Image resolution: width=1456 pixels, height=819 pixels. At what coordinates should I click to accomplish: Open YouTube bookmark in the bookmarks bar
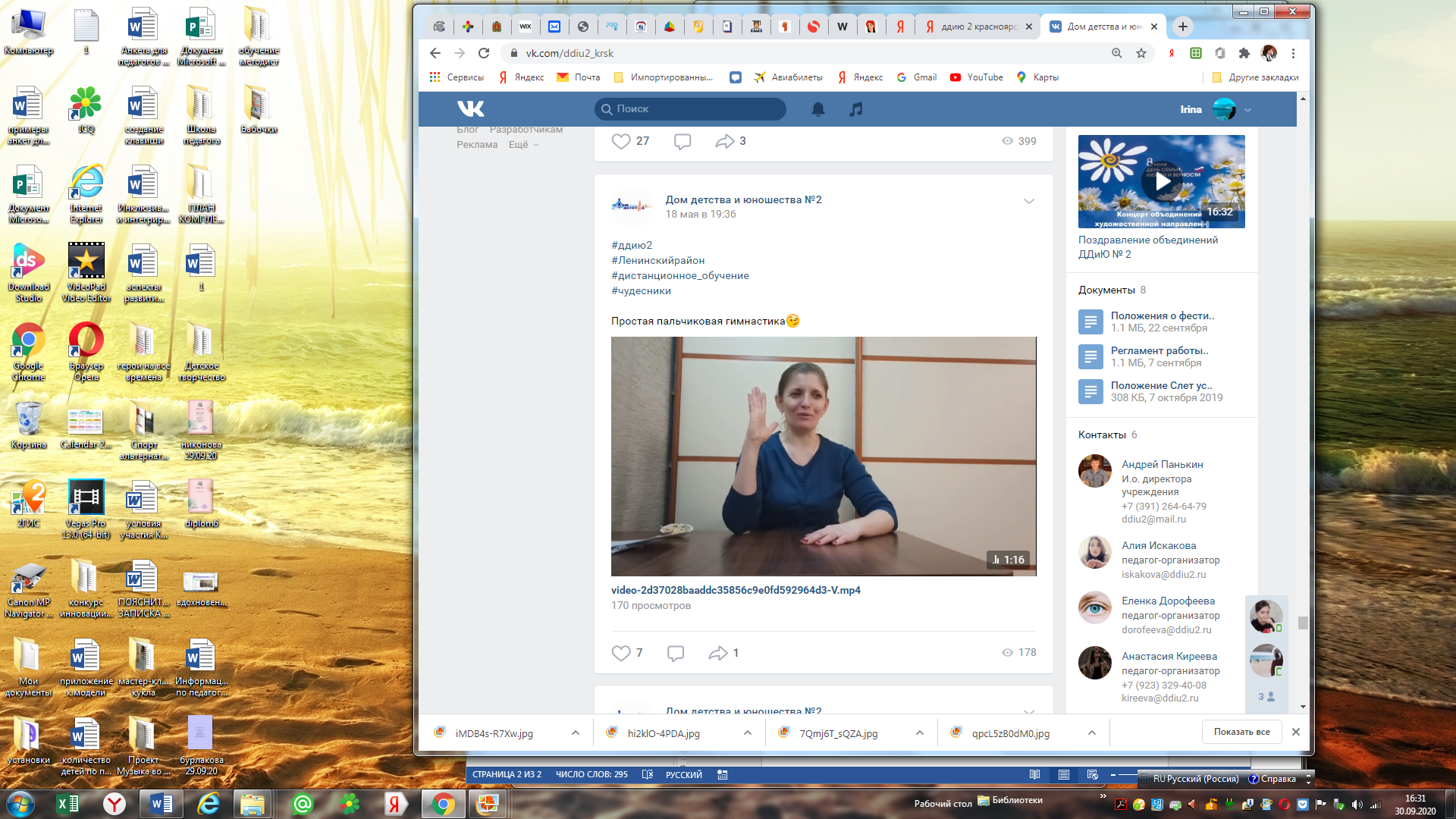(977, 77)
